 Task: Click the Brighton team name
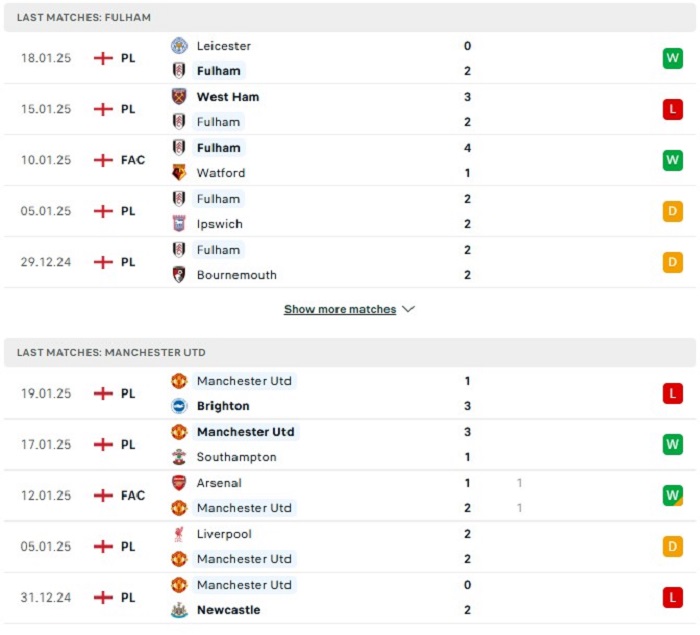click(x=223, y=405)
